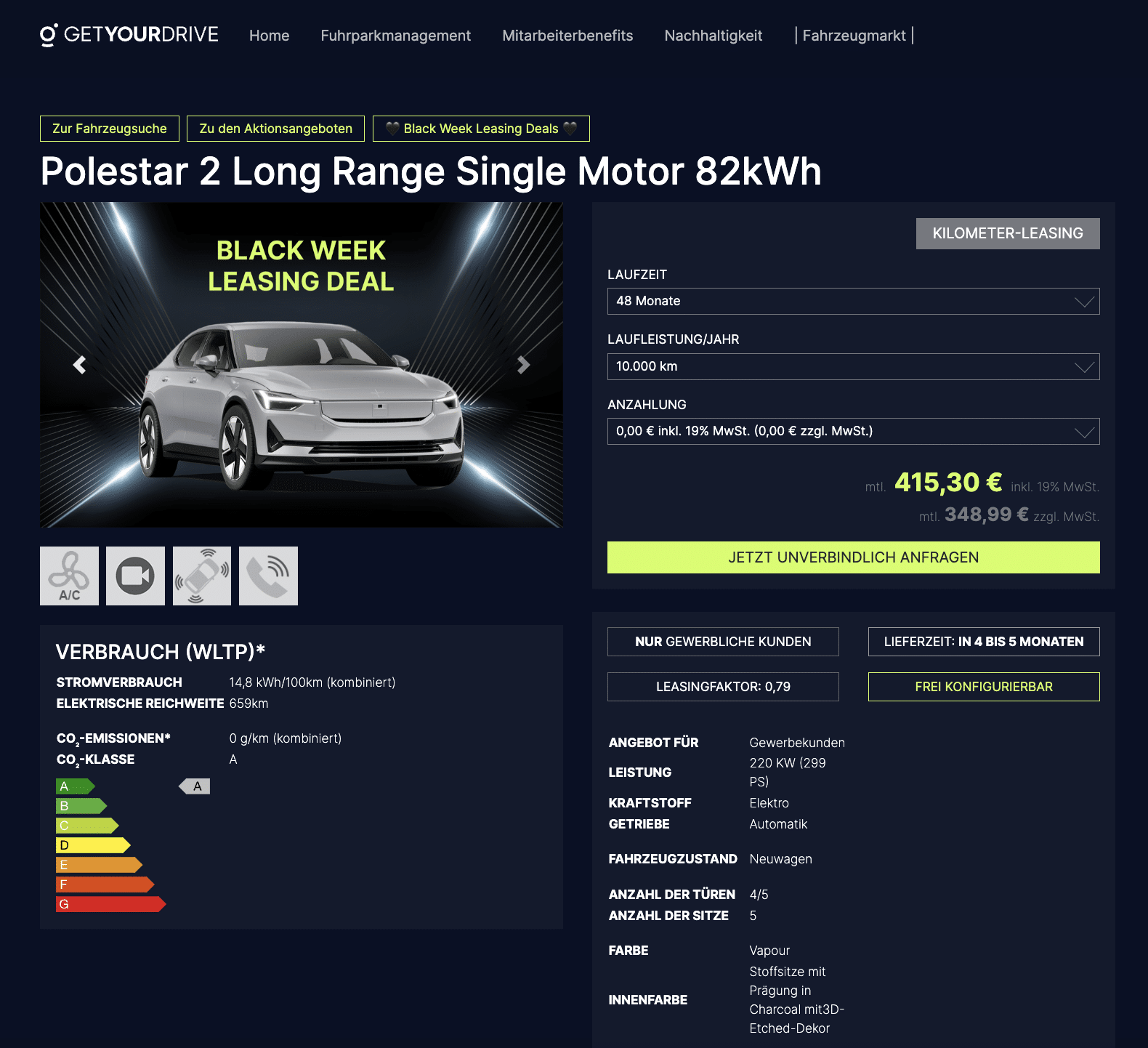Click the Black Week car image
Image resolution: width=1148 pixels, height=1048 pixels.
[x=302, y=365]
